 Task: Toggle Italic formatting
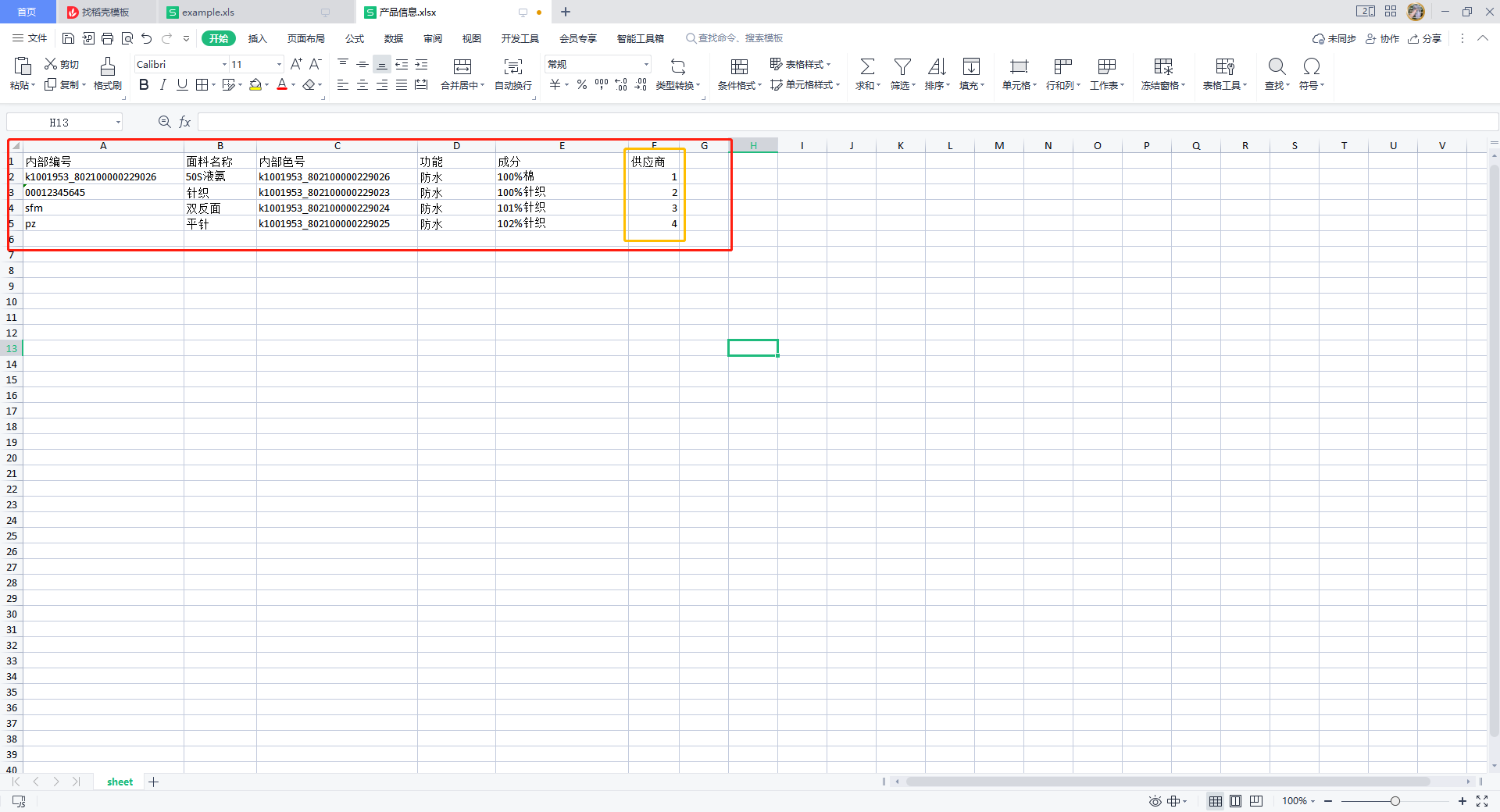click(163, 85)
